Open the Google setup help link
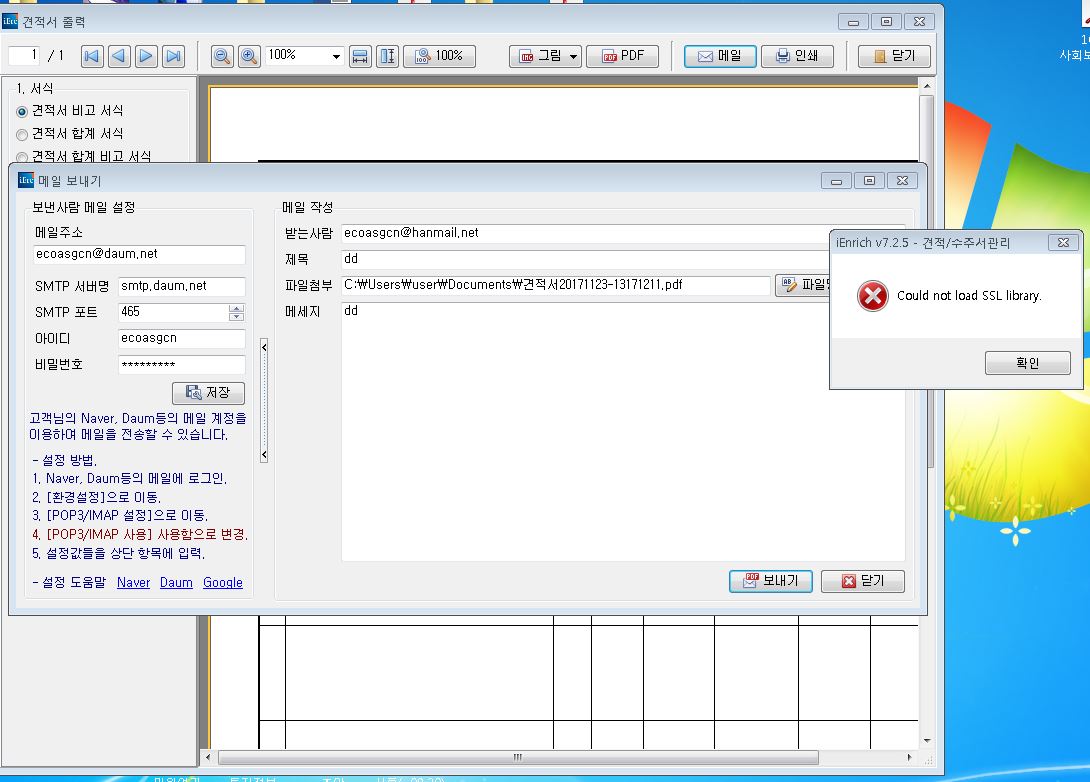 pos(222,582)
